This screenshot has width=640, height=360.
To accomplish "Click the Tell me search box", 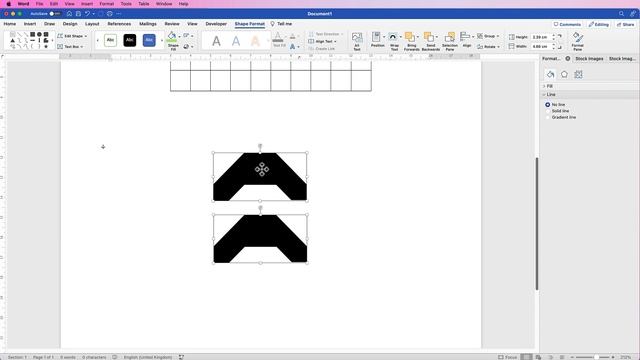I will (x=282, y=24).
